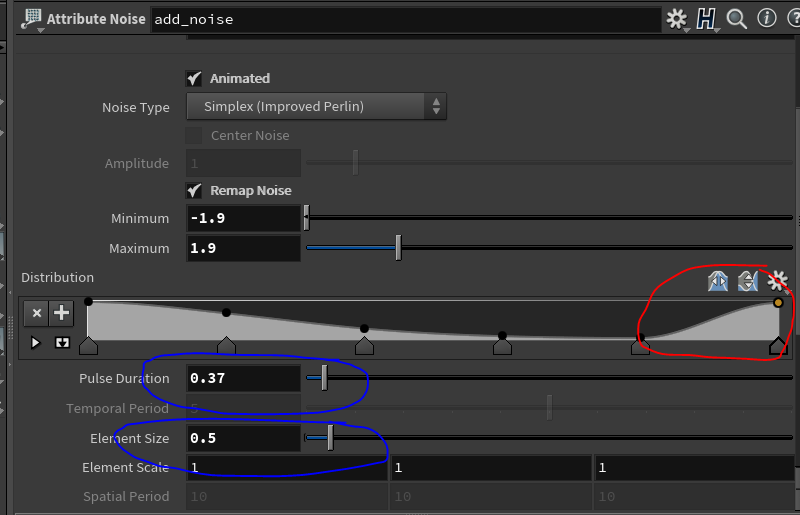
Task: Select the orange ramp point at far right
Action: [778, 302]
